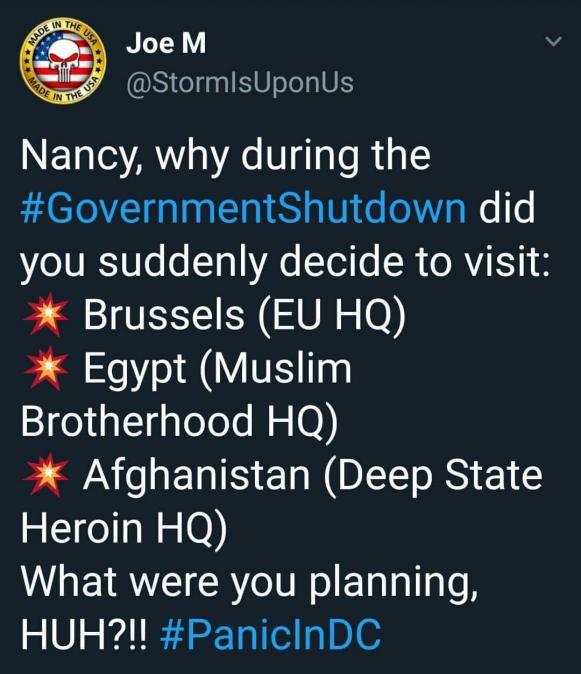This screenshot has height=674, width=581.
Task: Click the "What were you planning," line
Action: (x=249, y=581)
